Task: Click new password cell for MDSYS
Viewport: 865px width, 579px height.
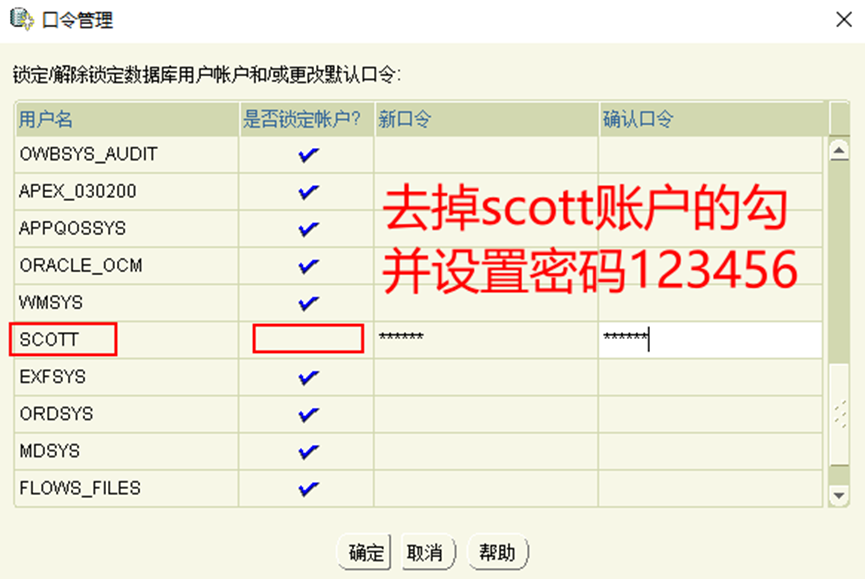Action: [x=486, y=452]
